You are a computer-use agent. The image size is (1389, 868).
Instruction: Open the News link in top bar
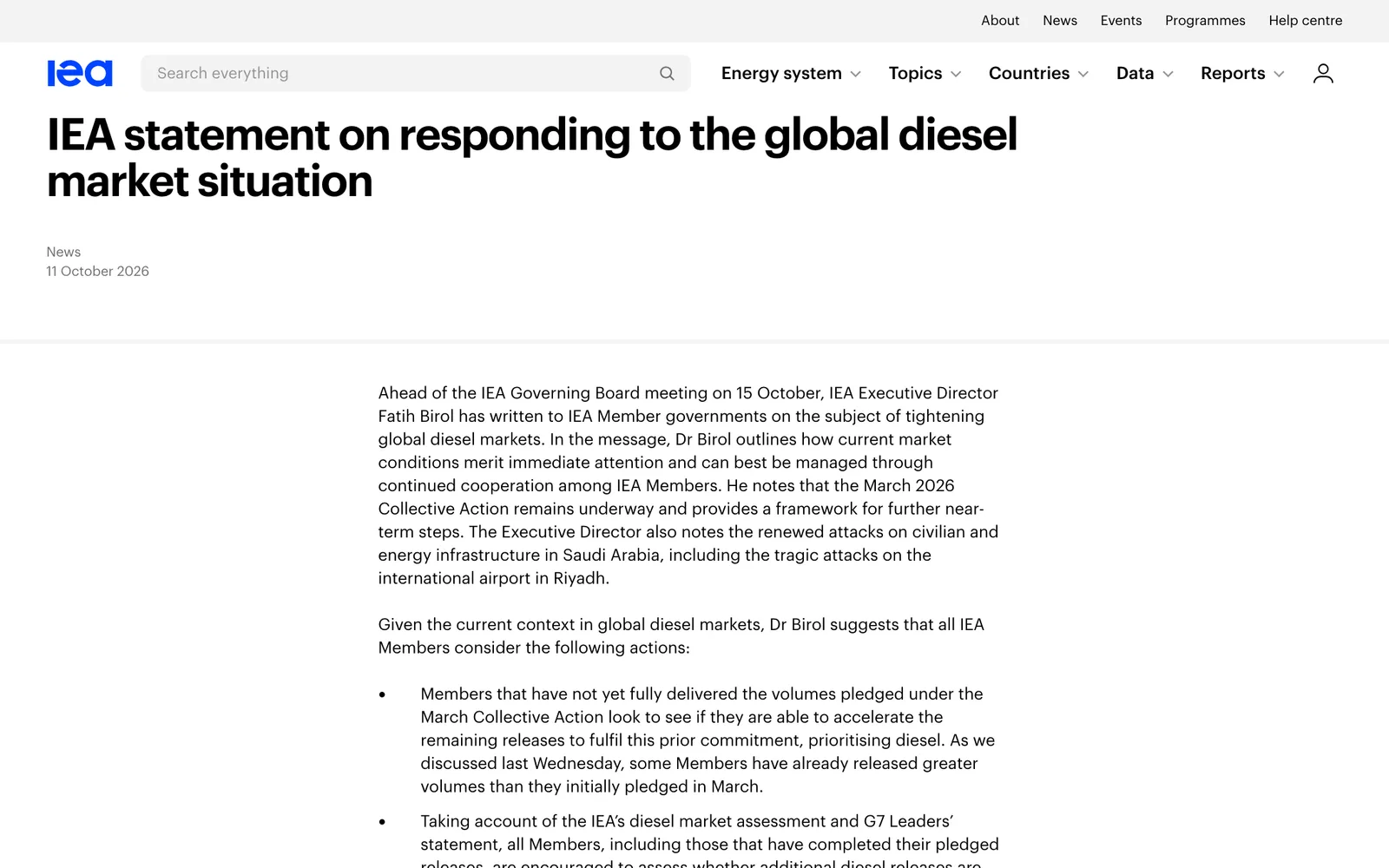click(1060, 21)
